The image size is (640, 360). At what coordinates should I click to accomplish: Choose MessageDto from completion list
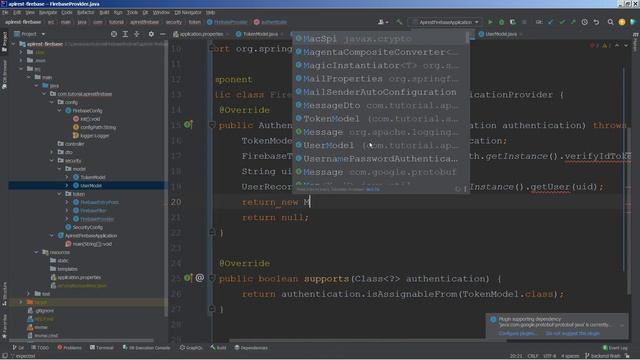pyautogui.click(x=381, y=105)
